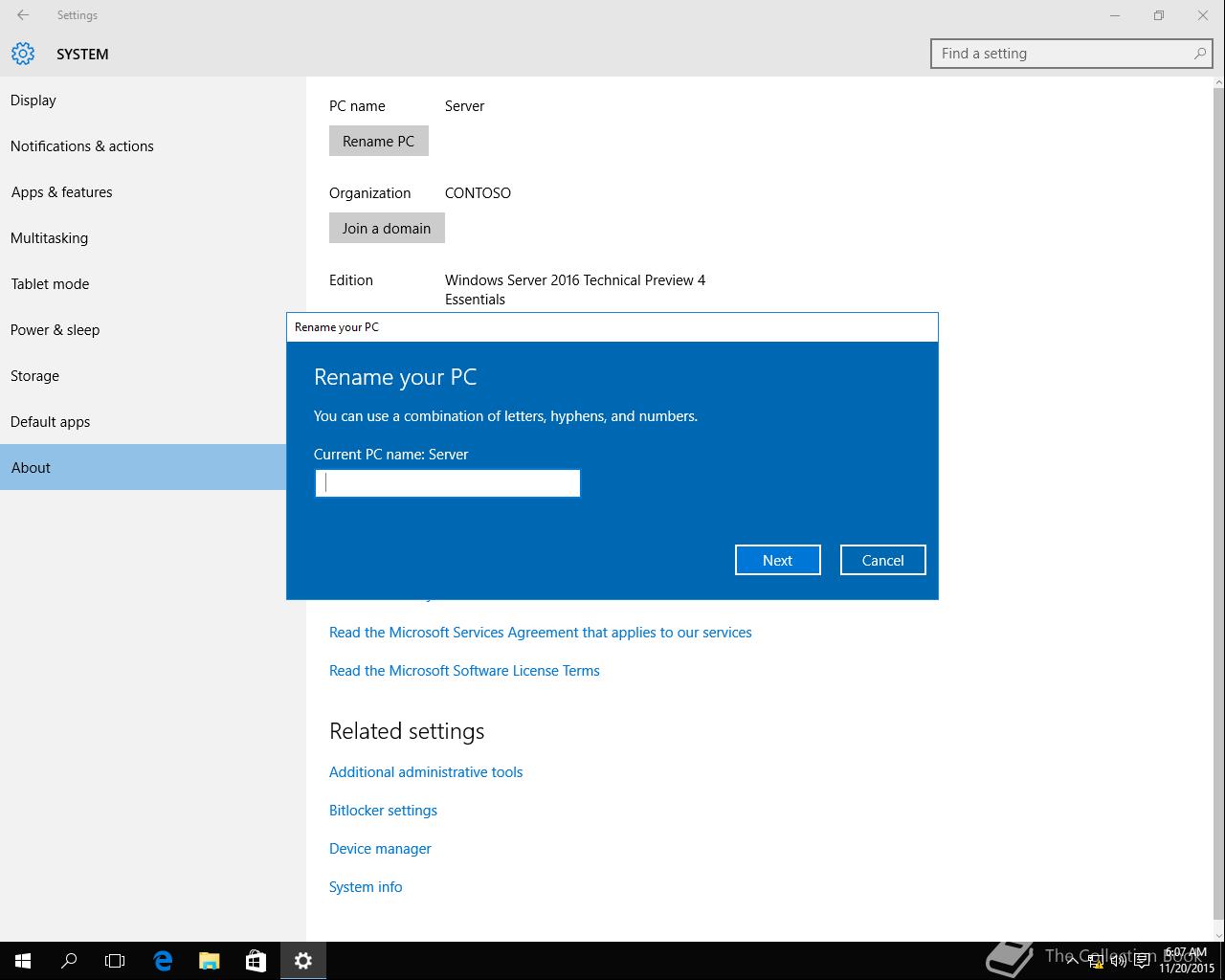Open the Store from taskbar
Screen dimensions: 1225x980
click(256, 961)
